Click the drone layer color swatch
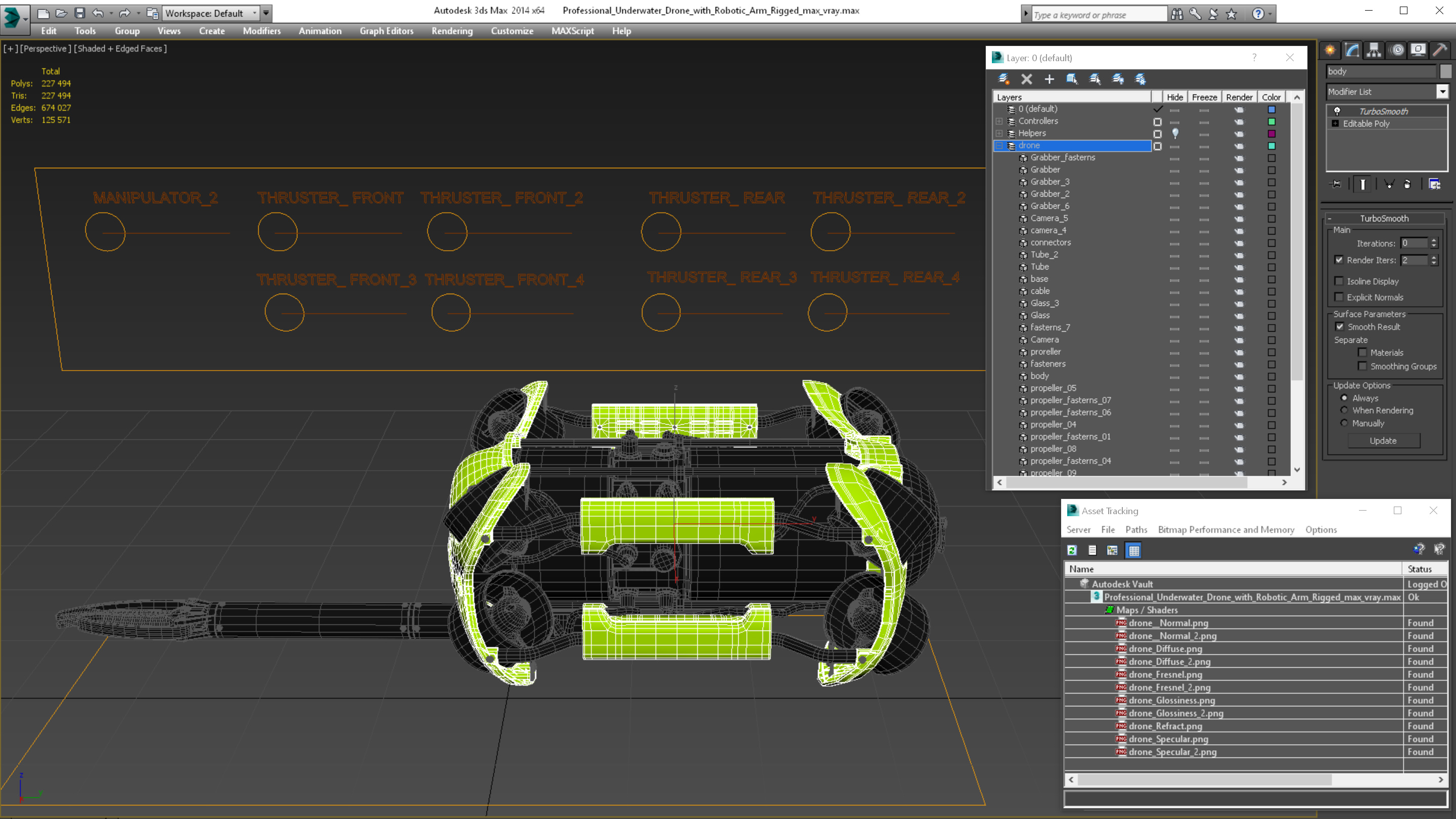 tap(1272, 146)
